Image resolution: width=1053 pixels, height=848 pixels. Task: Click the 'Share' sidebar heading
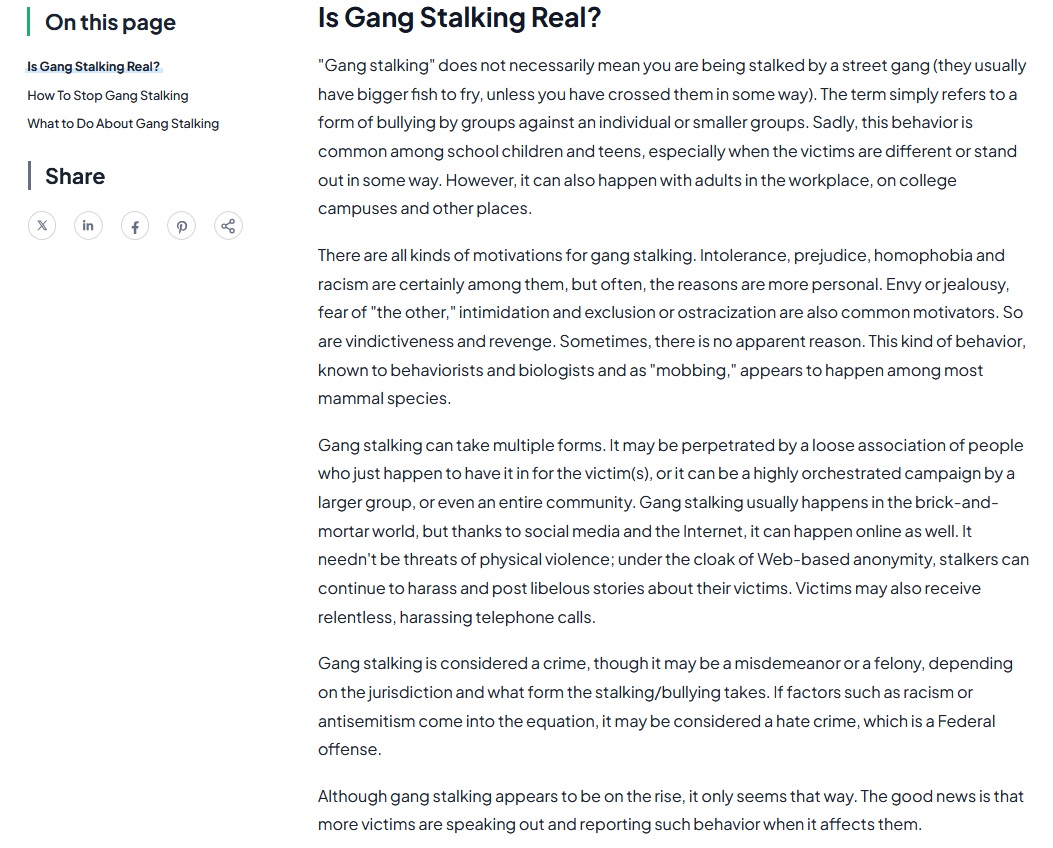pos(75,176)
